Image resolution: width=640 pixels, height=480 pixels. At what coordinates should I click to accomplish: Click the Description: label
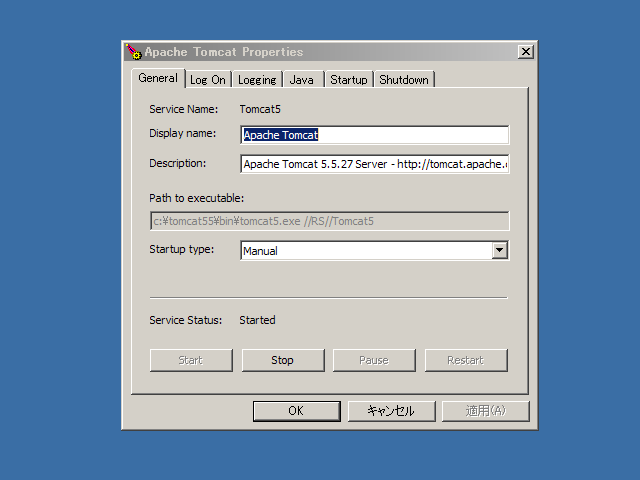[178, 163]
